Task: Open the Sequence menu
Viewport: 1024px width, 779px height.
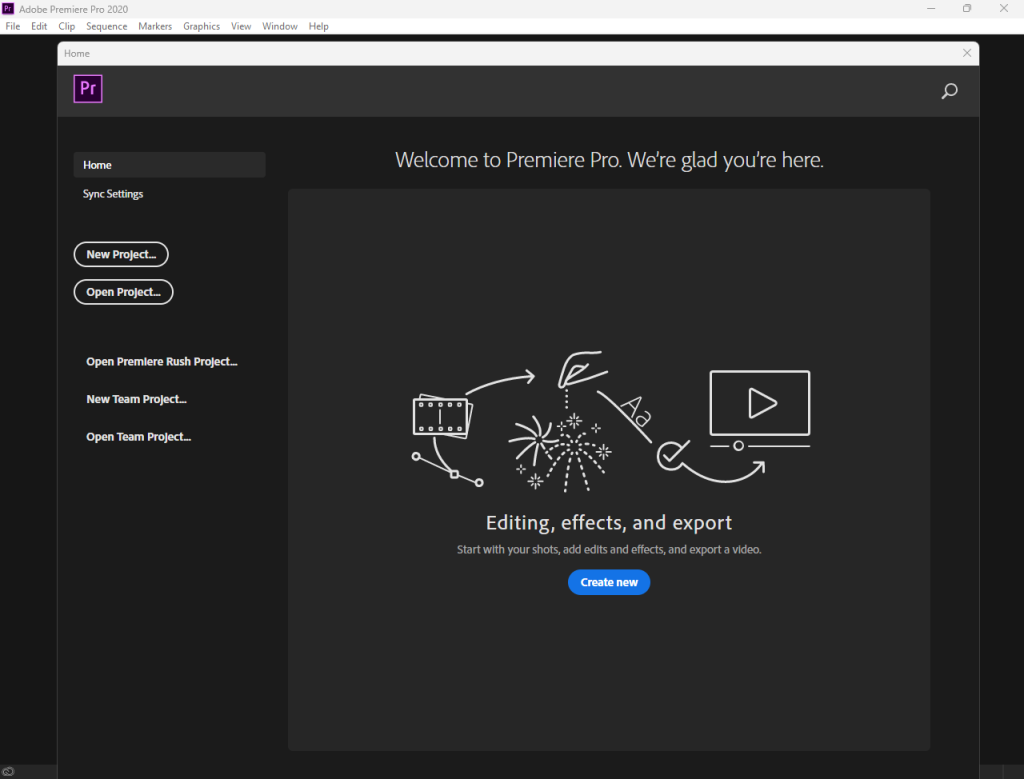Action: 106,26
